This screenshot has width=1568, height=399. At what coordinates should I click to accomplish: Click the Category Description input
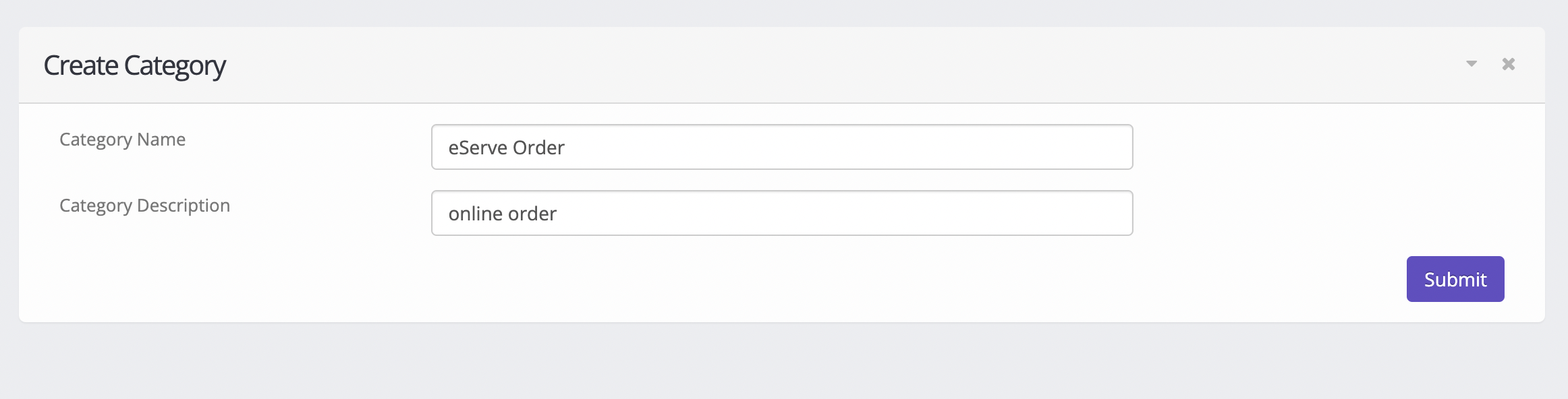pyautogui.click(x=781, y=213)
